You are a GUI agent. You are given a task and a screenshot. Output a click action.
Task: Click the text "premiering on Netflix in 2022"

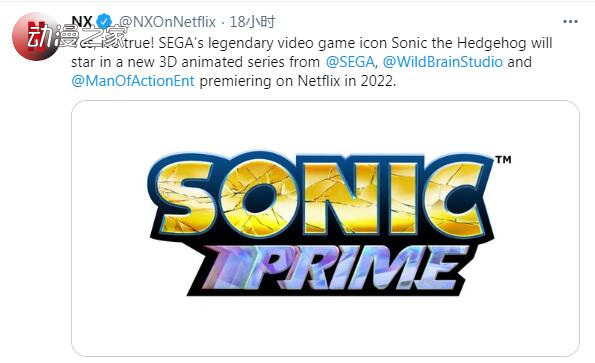pyautogui.click(x=296, y=81)
